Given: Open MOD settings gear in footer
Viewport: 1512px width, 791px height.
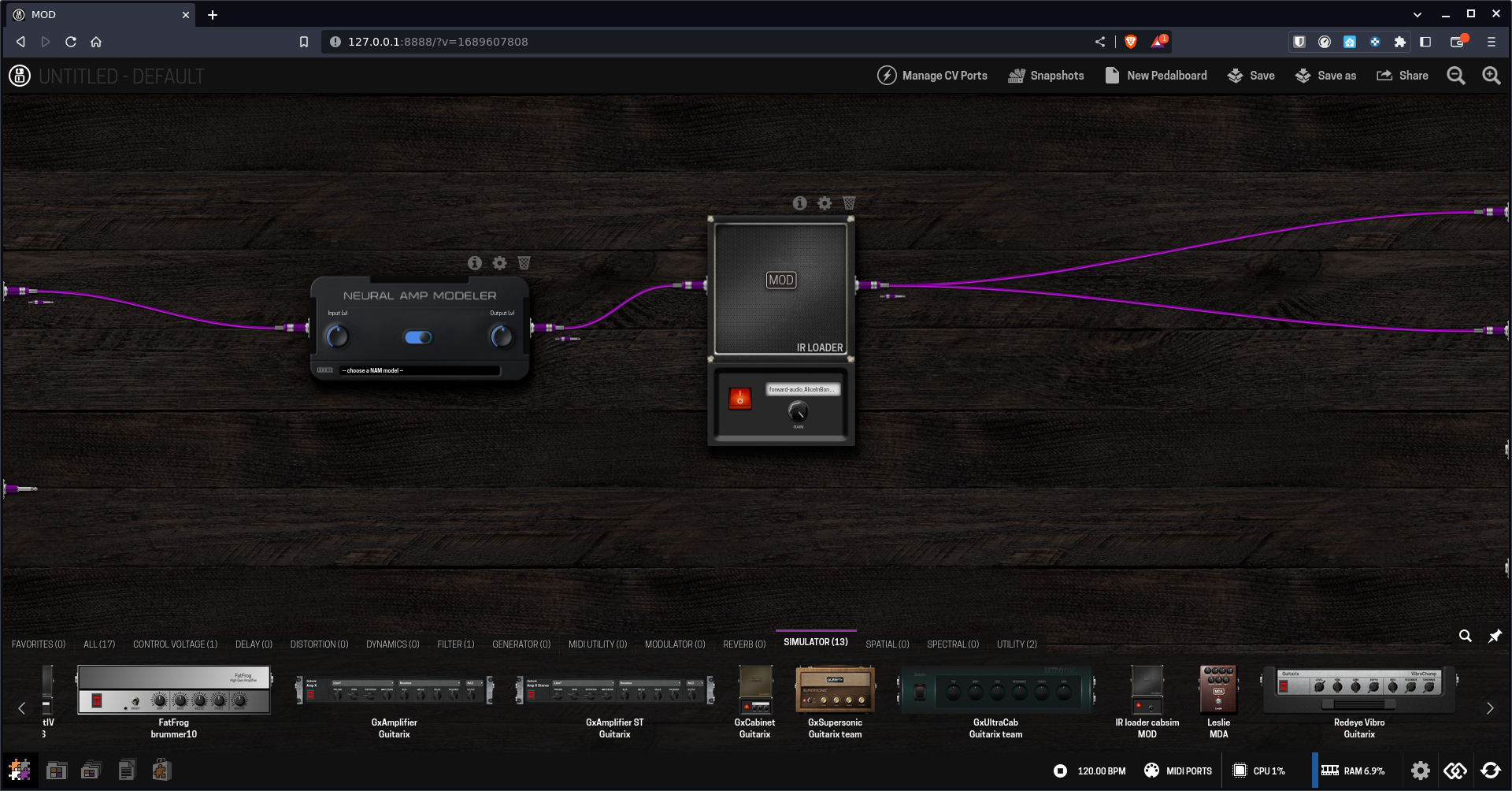Looking at the screenshot, I should (1420, 771).
